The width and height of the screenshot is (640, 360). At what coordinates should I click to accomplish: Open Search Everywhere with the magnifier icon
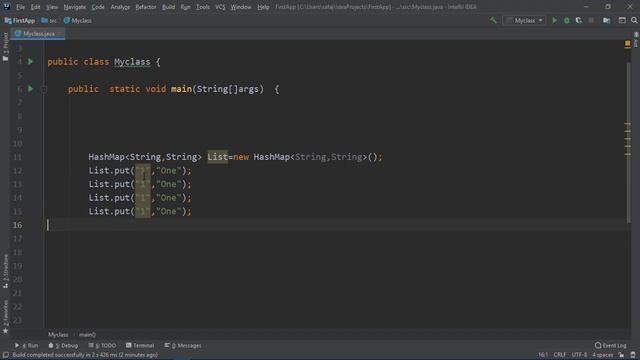[x=634, y=20]
